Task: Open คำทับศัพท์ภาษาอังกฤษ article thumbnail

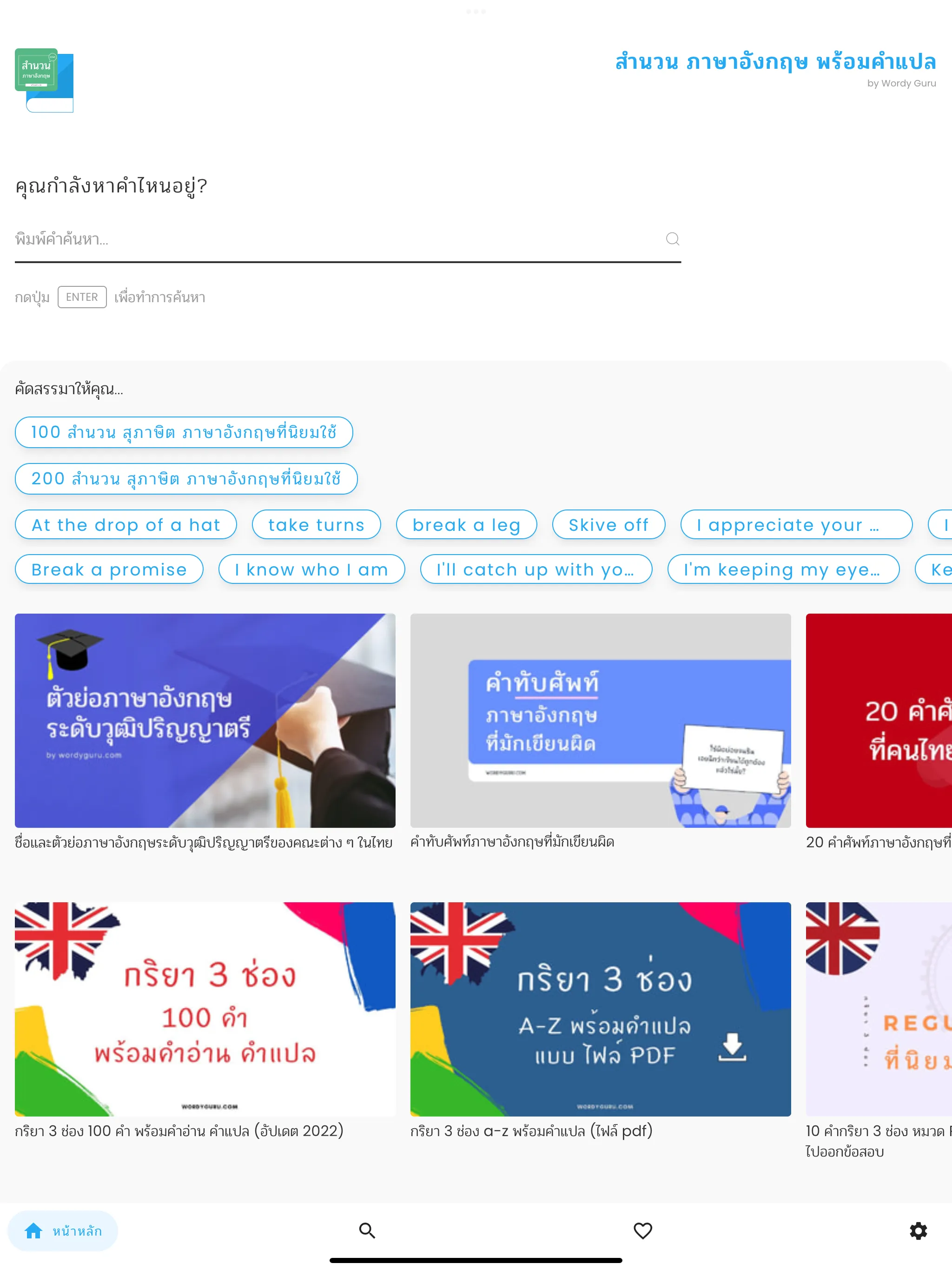Action: click(600, 720)
